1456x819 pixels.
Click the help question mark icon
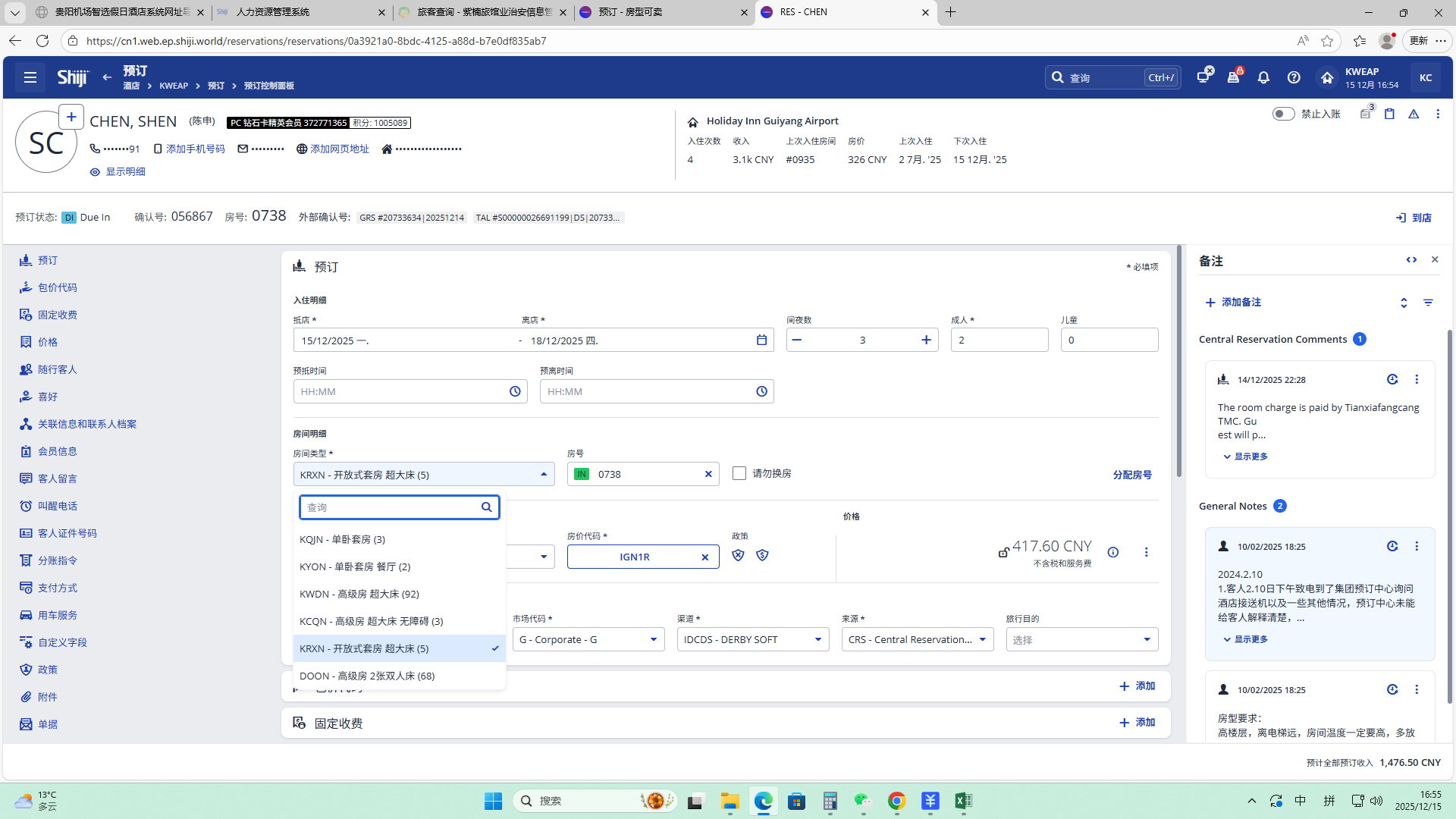(1294, 77)
